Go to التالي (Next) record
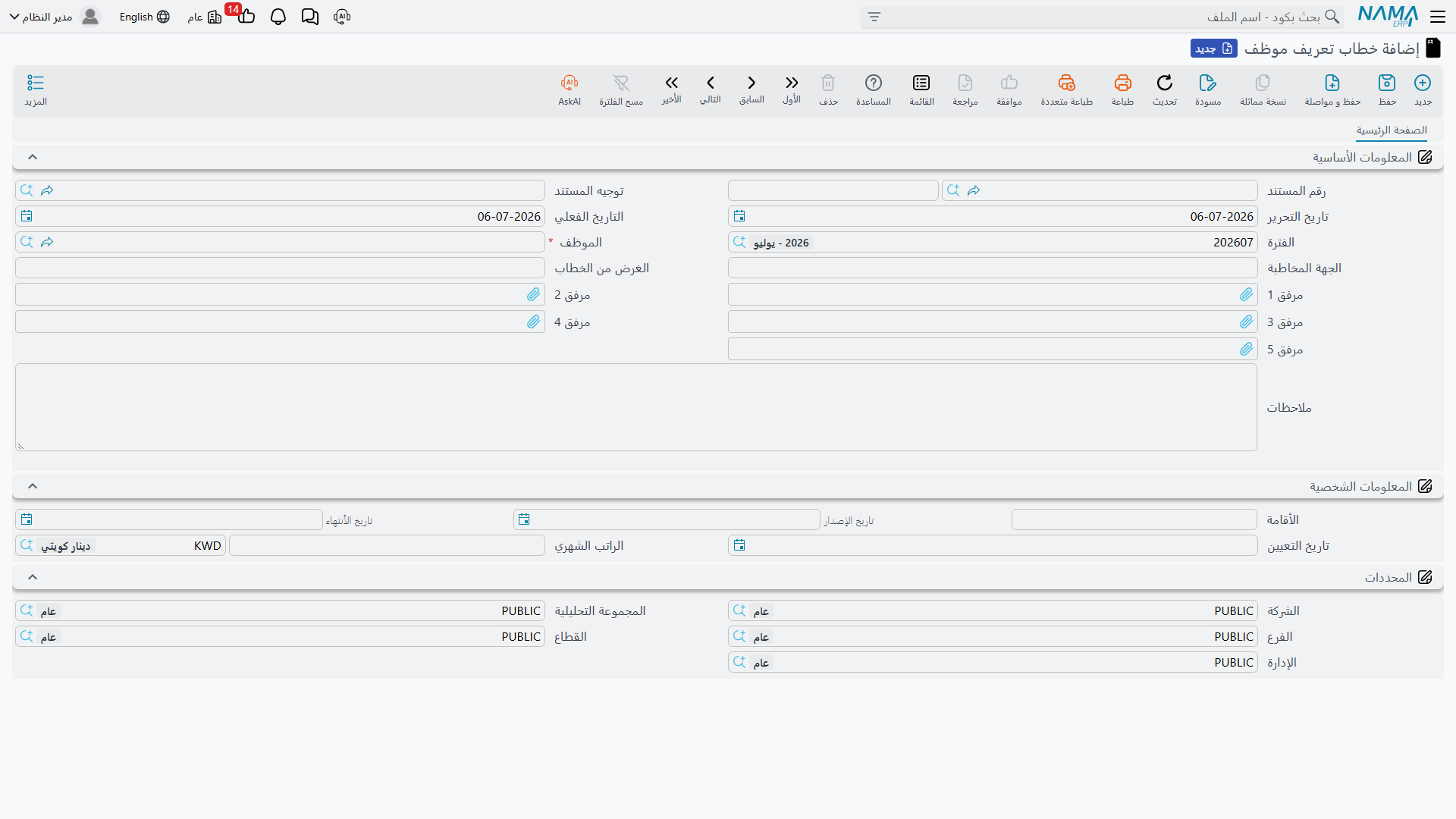The width and height of the screenshot is (1456, 819). [x=711, y=83]
